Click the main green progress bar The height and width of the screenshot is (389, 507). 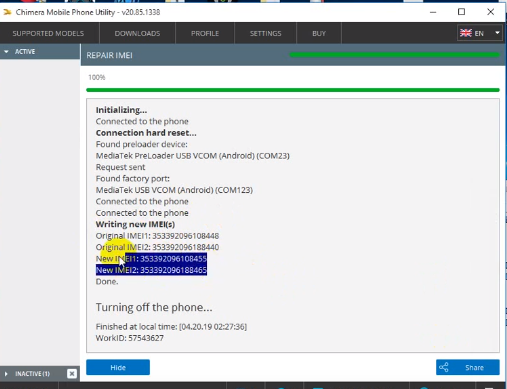point(293,90)
